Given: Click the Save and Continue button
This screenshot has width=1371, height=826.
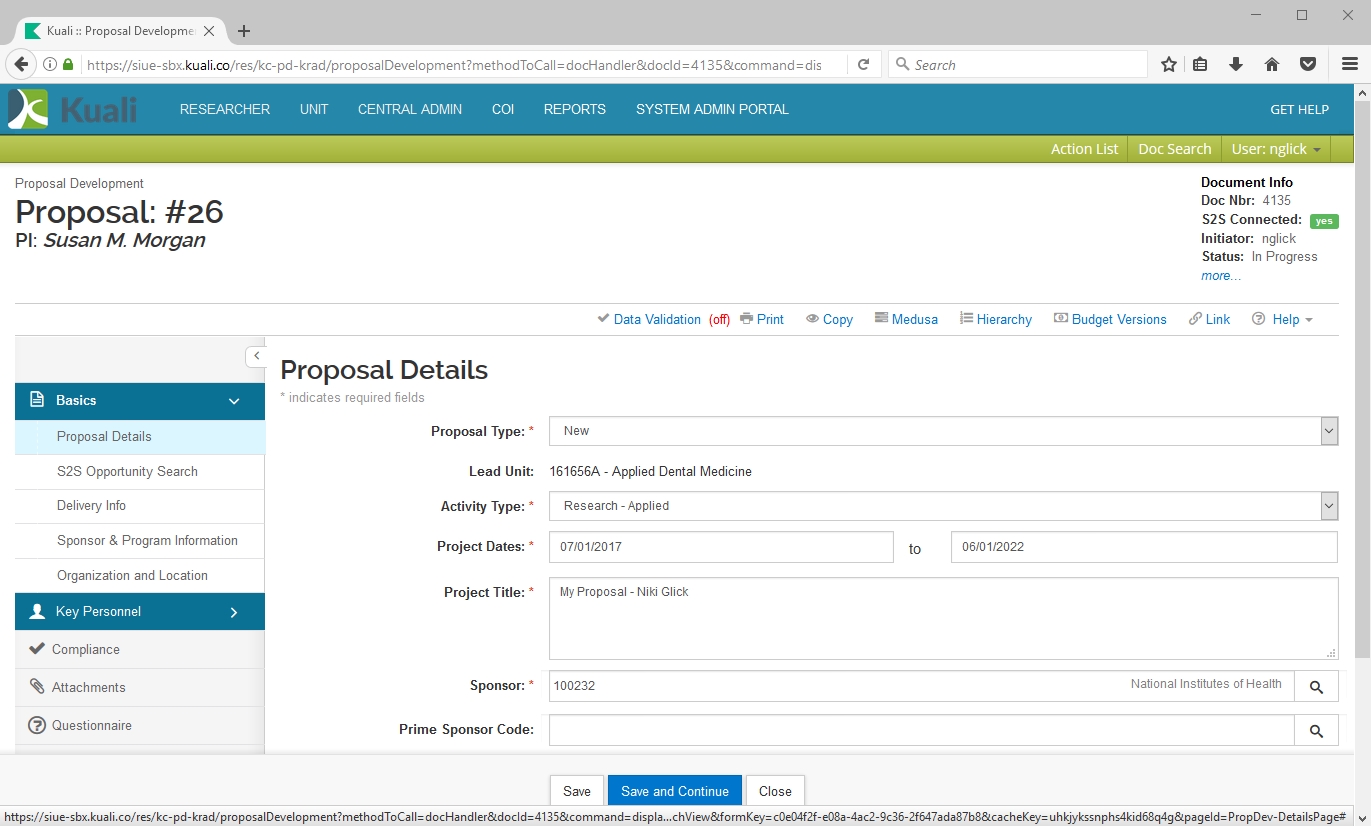Looking at the screenshot, I should (x=674, y=791).
